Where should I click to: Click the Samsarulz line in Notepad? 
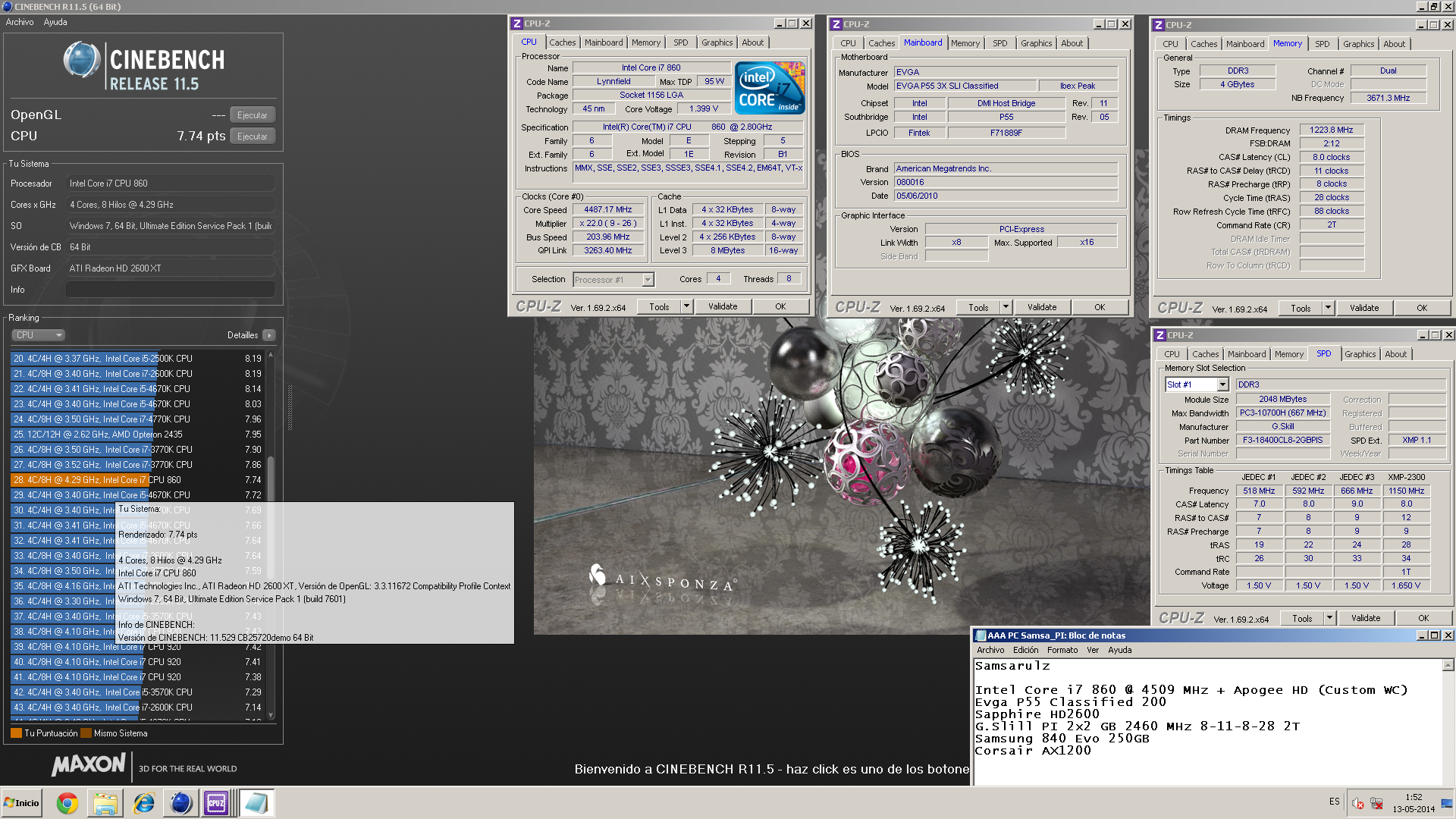[1012, 666]
